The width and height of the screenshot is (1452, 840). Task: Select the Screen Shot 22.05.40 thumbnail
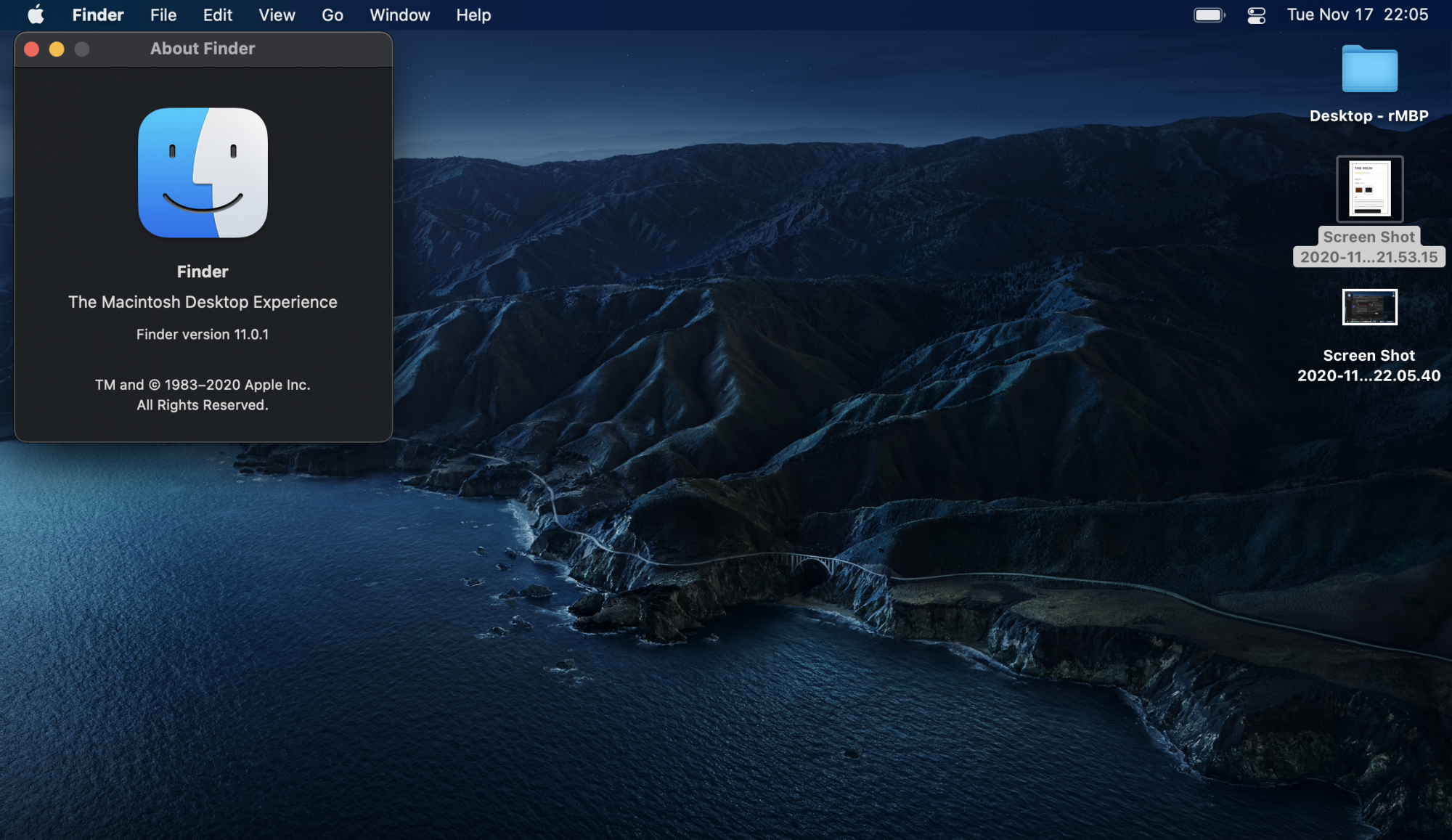[1370, 307]
